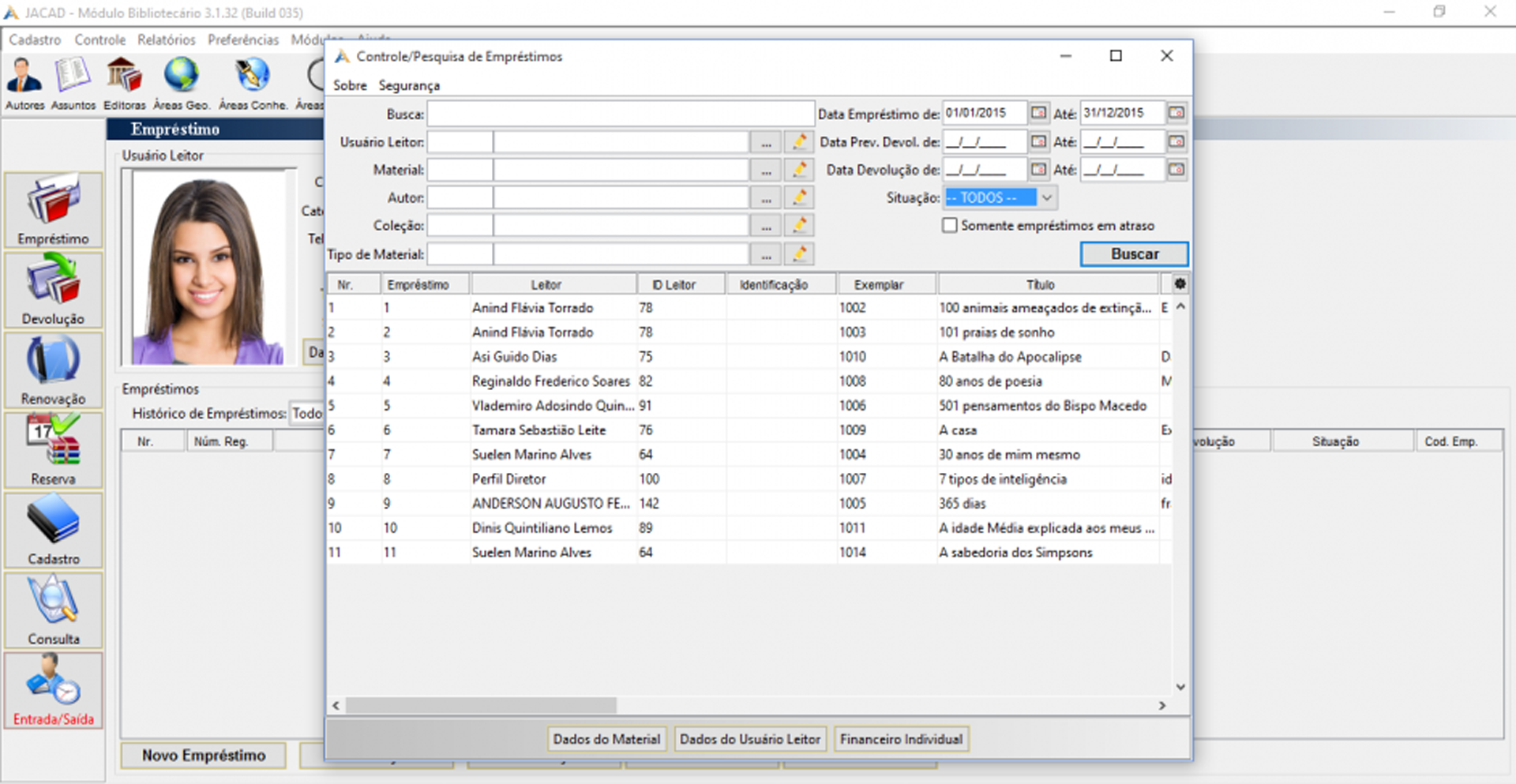Select the Devolução sidebar icon

[x=53, y=290]
